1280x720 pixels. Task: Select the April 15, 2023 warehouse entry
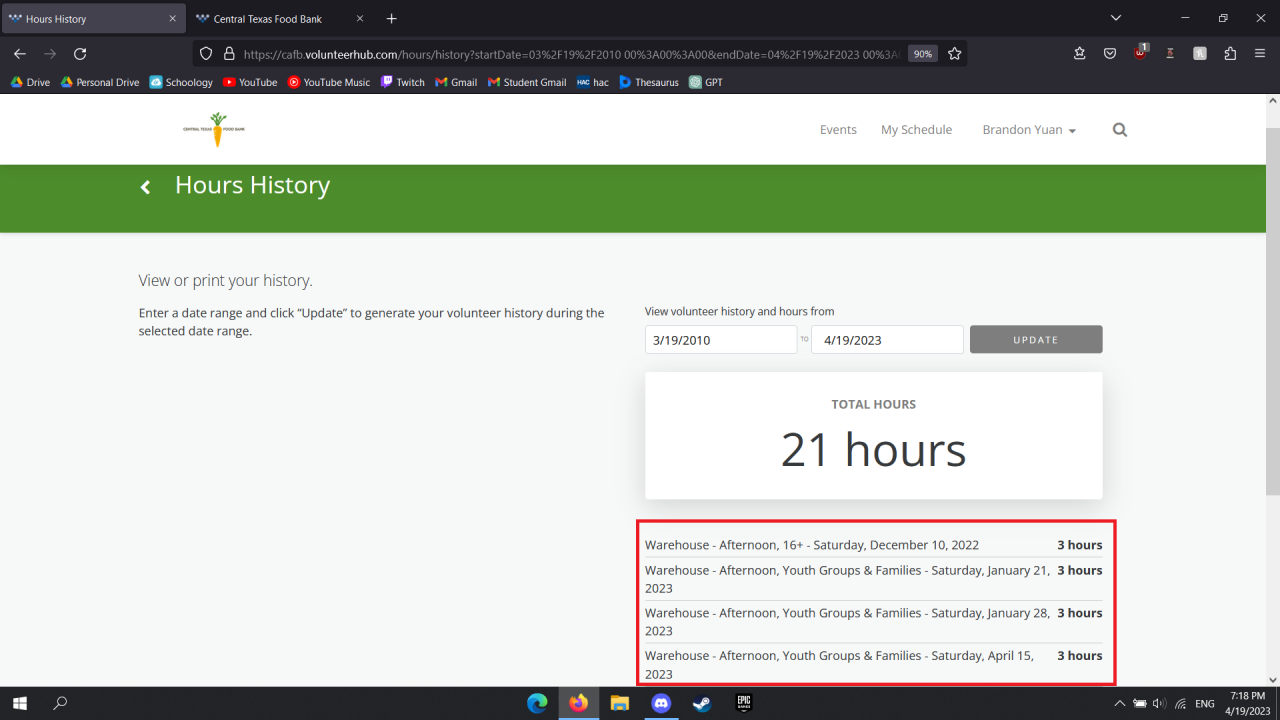click(x=874, y=665)
